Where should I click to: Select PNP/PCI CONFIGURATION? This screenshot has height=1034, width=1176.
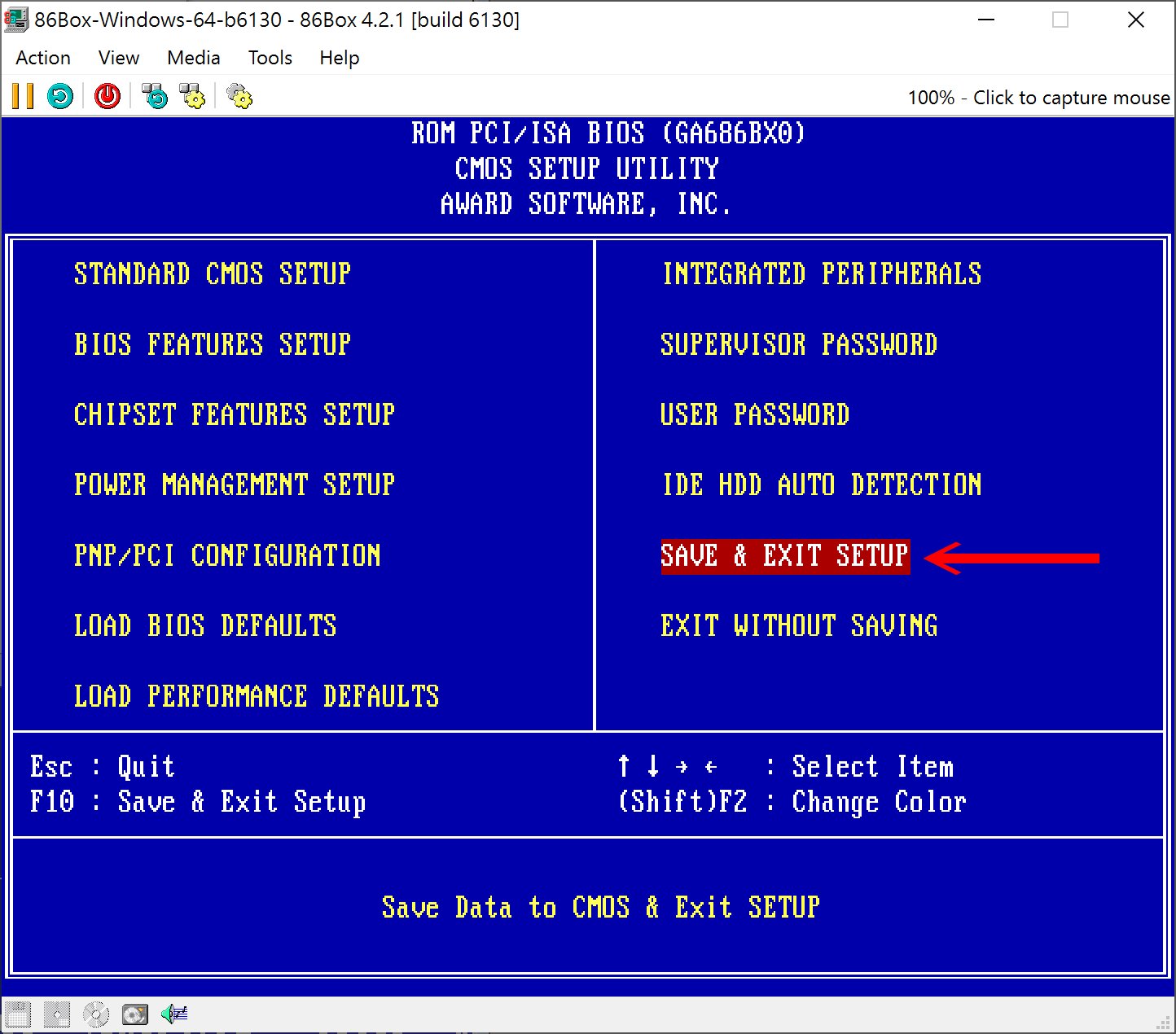(x=227, y=556)
